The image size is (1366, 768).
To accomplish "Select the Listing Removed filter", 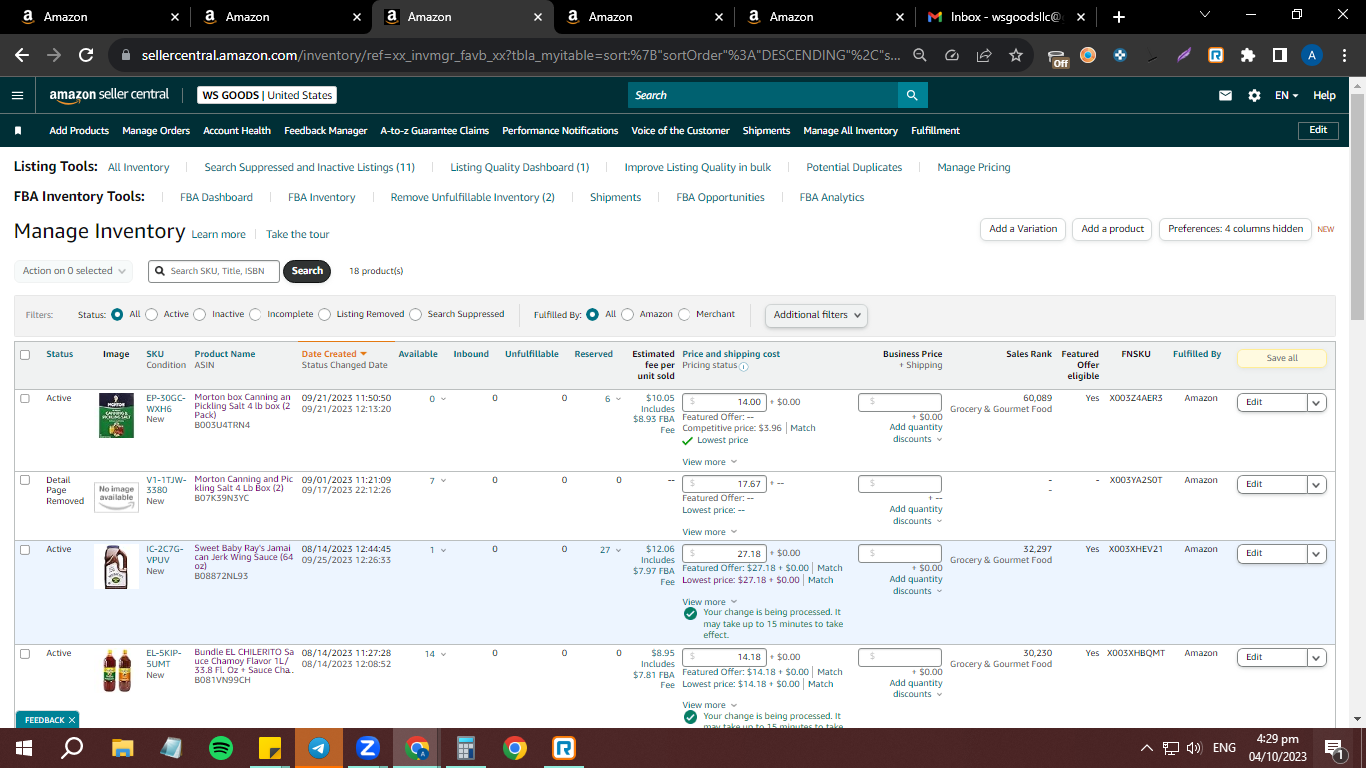I will tap(325, 314).
